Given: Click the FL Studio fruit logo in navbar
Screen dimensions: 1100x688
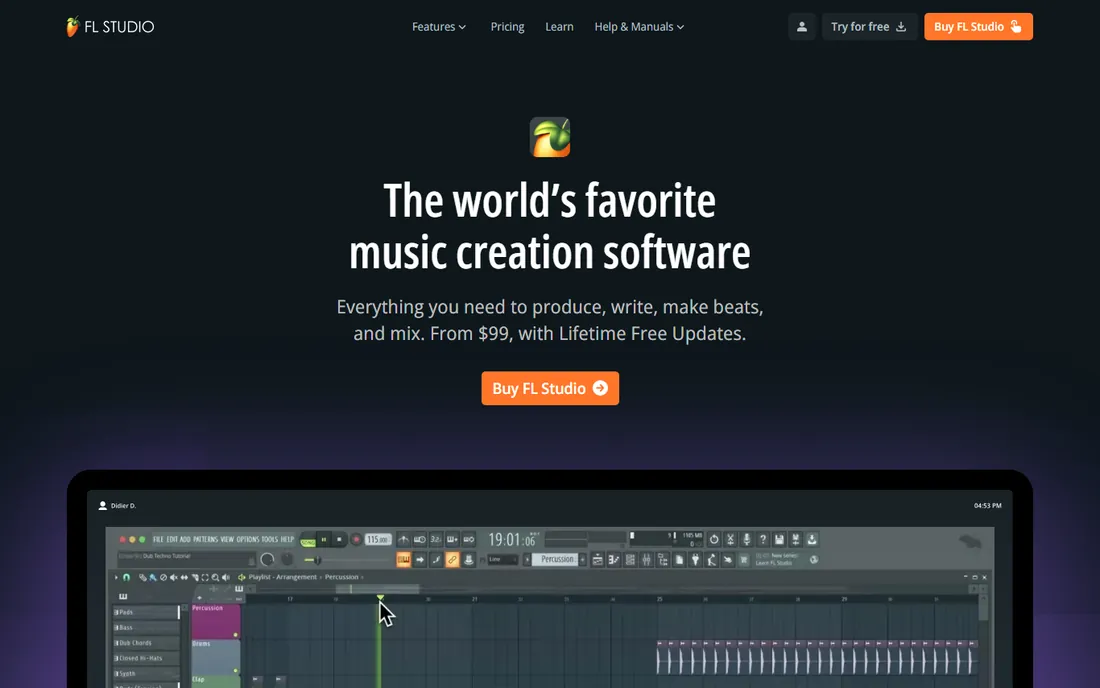Looking at the screenshot, I should tap(72, 27).
